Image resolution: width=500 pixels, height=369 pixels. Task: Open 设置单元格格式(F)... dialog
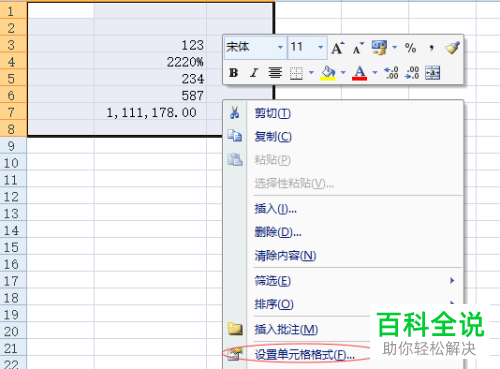coord(297,355)
